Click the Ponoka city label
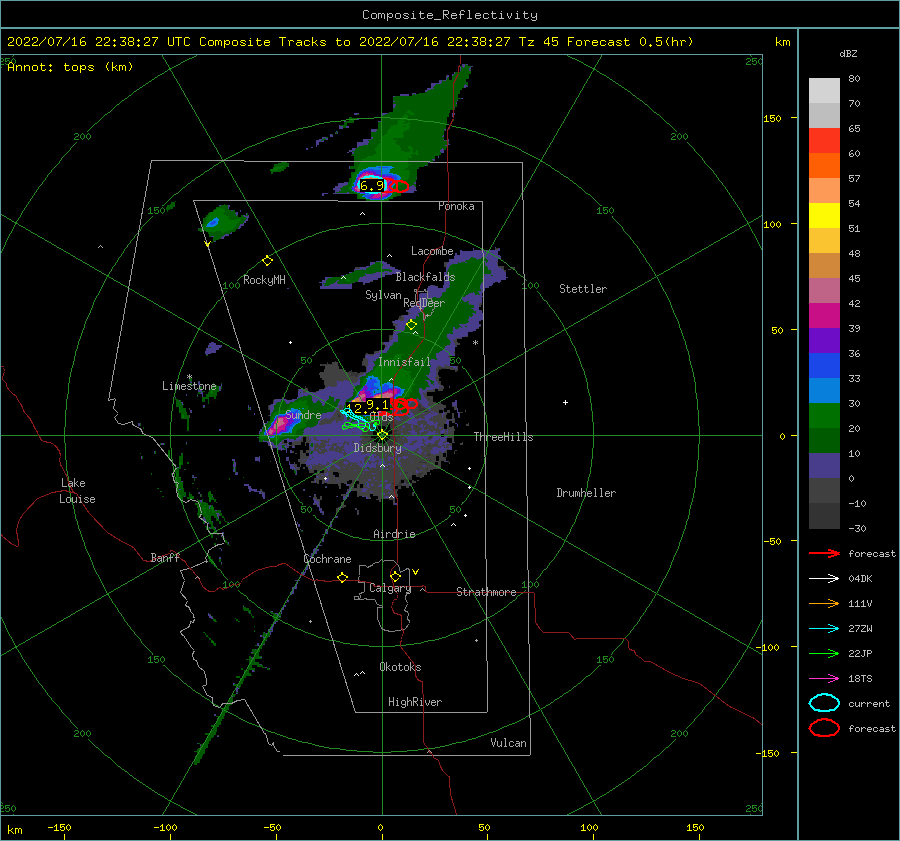 [456, 206]
